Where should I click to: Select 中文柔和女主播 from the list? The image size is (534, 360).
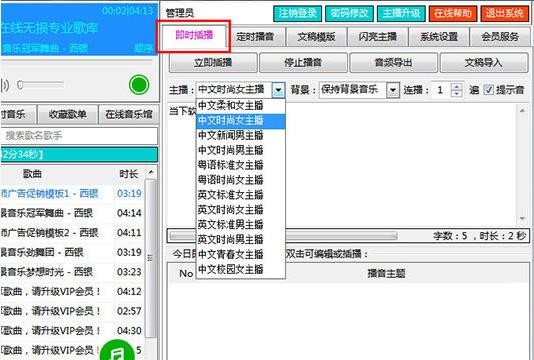(x=240, y=106)
